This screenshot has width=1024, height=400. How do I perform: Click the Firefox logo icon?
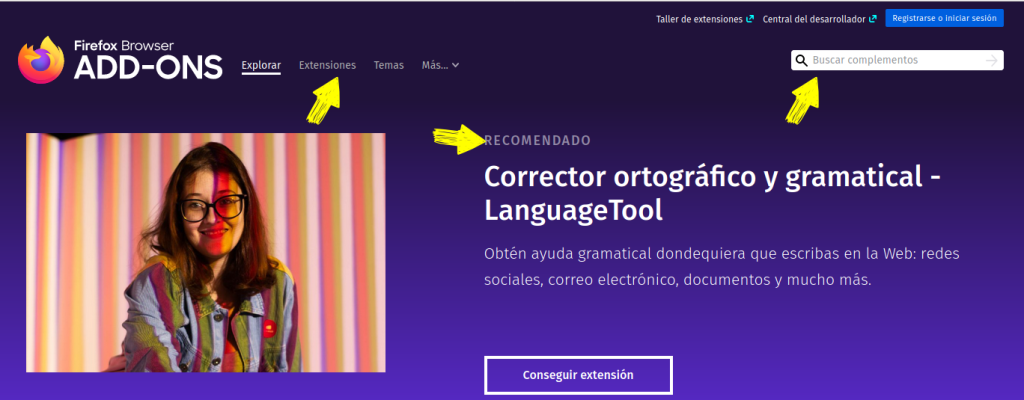pos(41,60)
